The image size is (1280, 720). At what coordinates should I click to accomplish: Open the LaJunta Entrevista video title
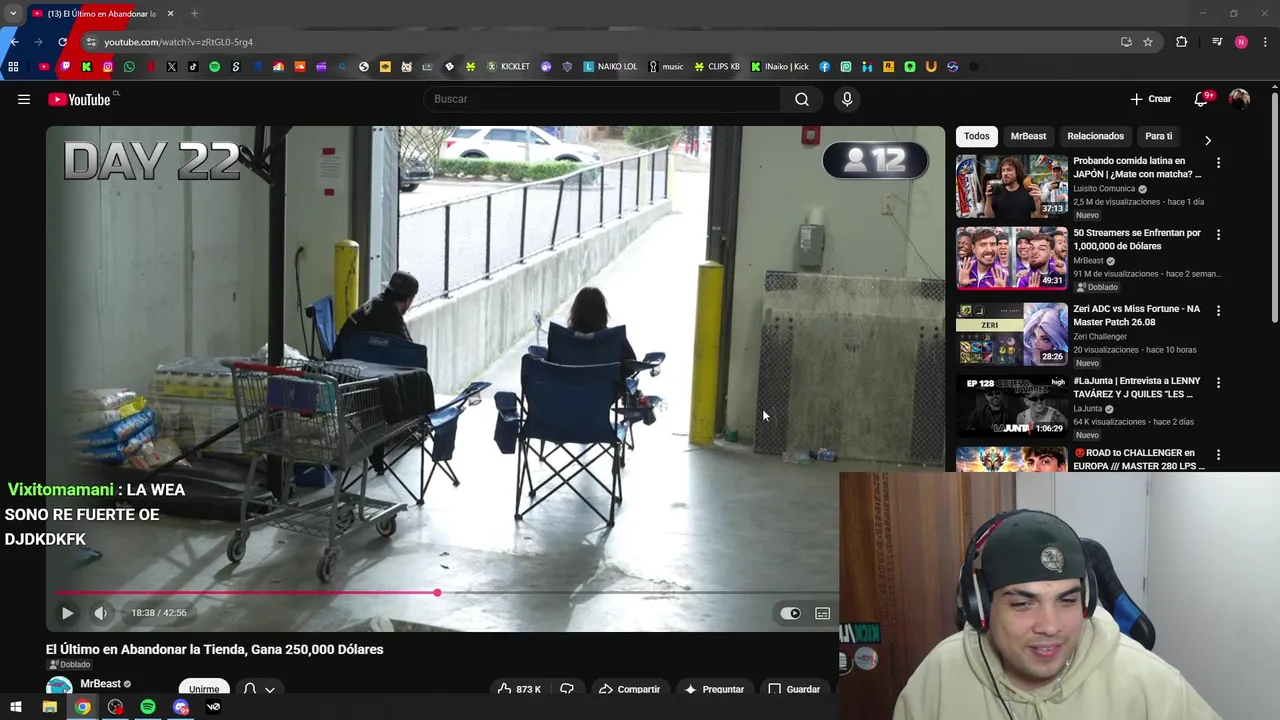[x=1136, y=387]
